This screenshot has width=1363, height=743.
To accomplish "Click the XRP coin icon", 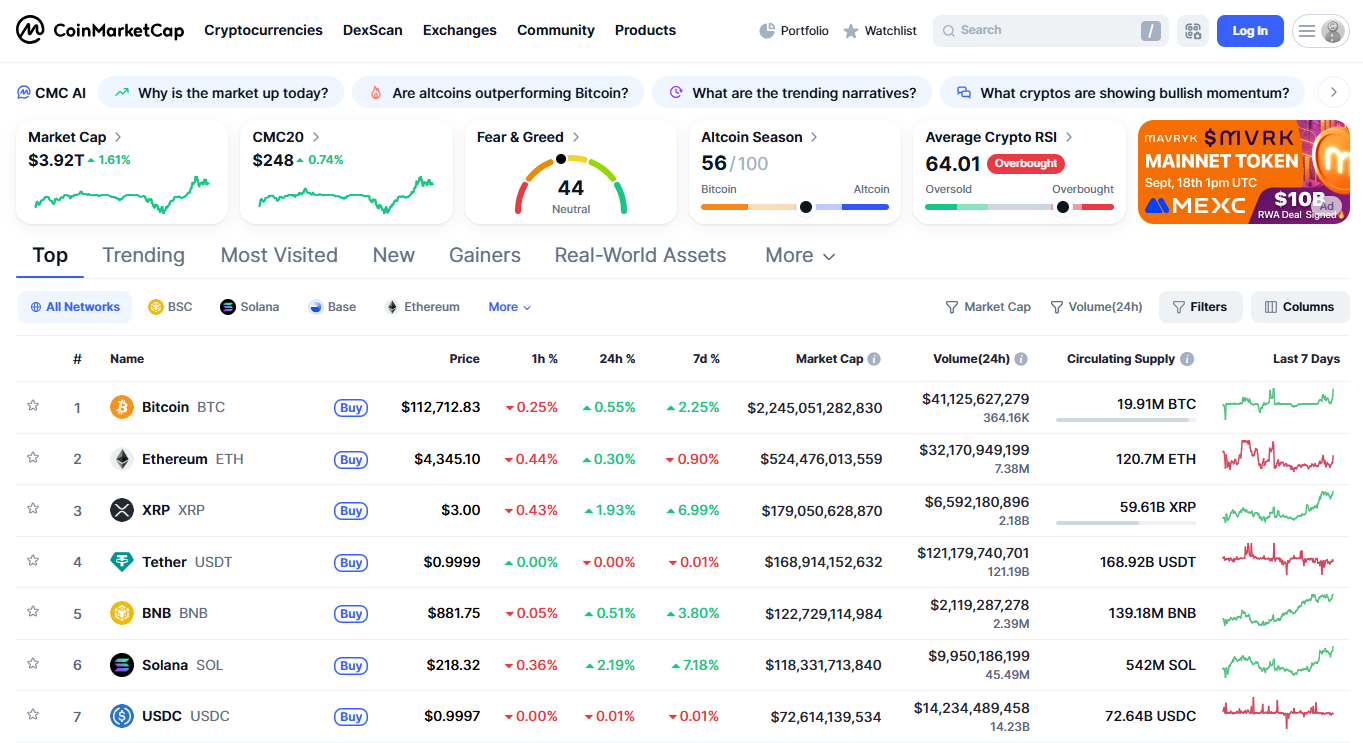I will (122, 510).
